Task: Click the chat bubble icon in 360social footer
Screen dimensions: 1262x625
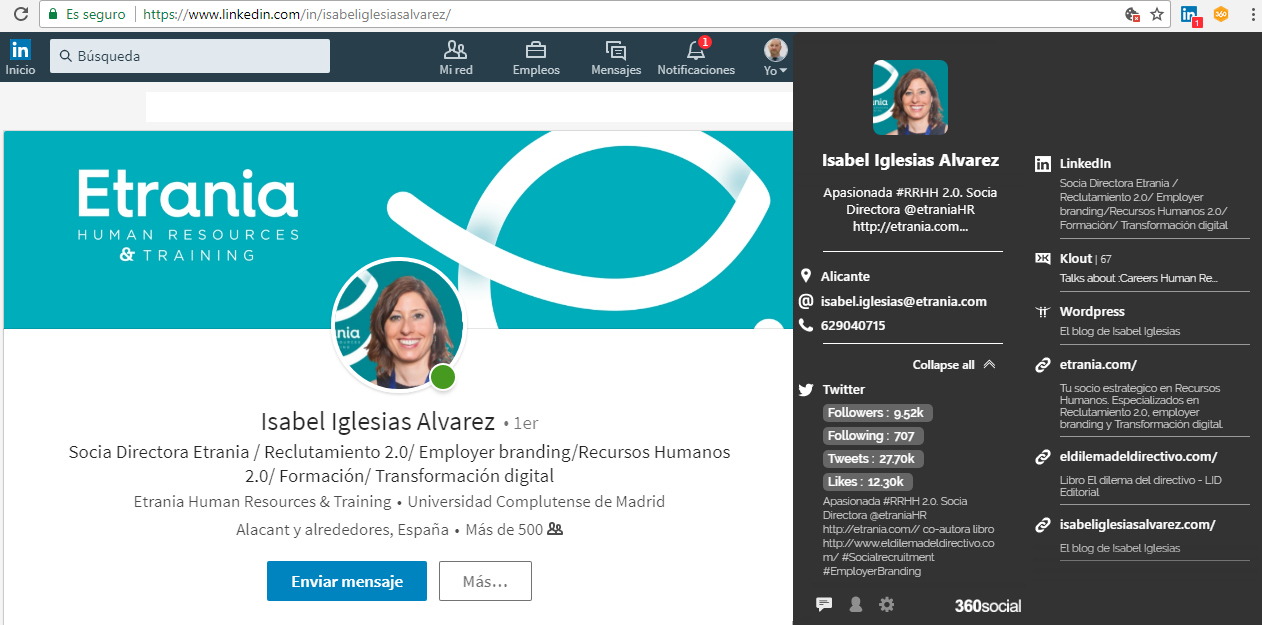Action: tap(824, 604)
